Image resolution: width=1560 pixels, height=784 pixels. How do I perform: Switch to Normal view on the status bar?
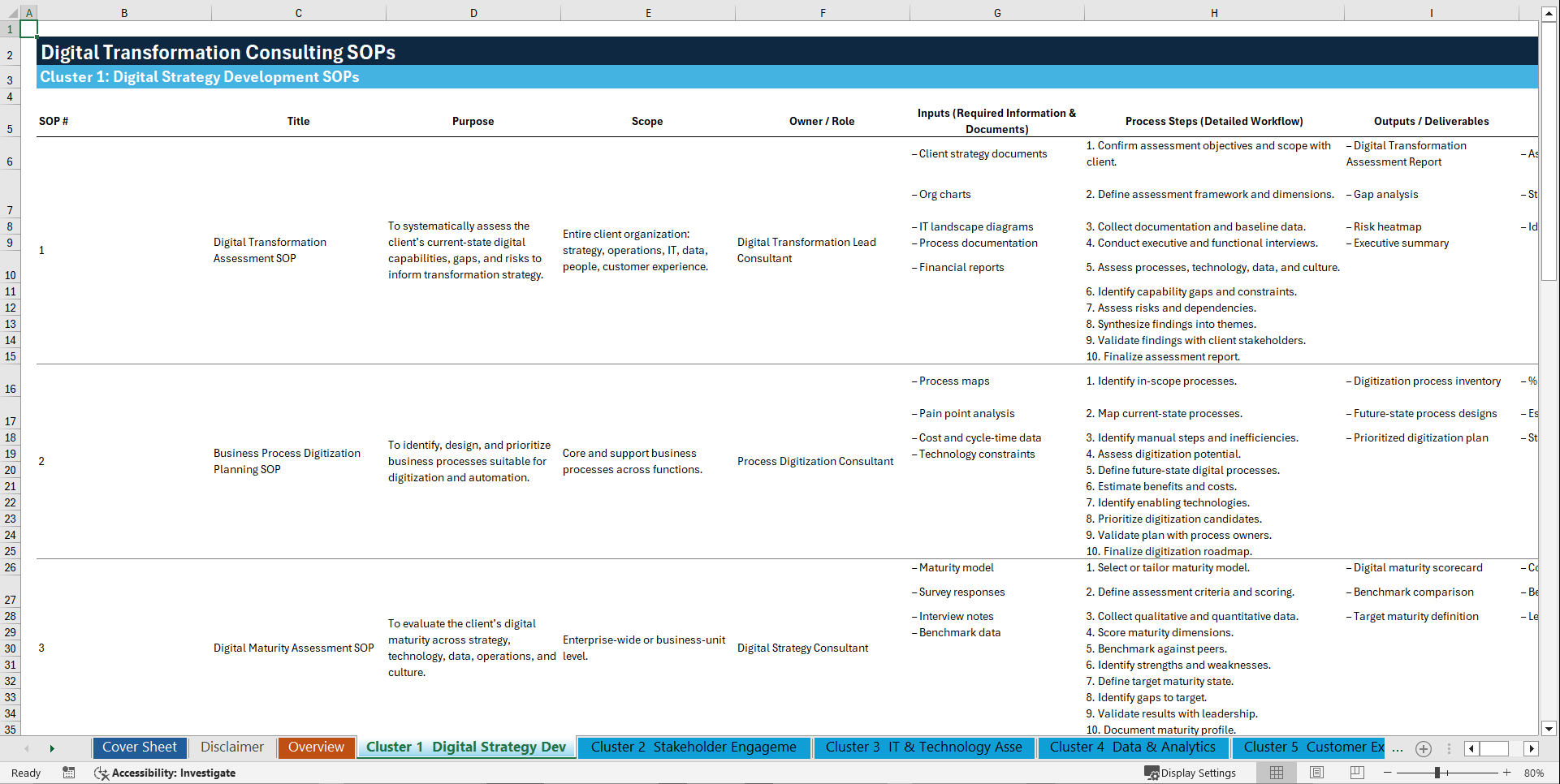pyautogui.click(x=1276, y=773)
